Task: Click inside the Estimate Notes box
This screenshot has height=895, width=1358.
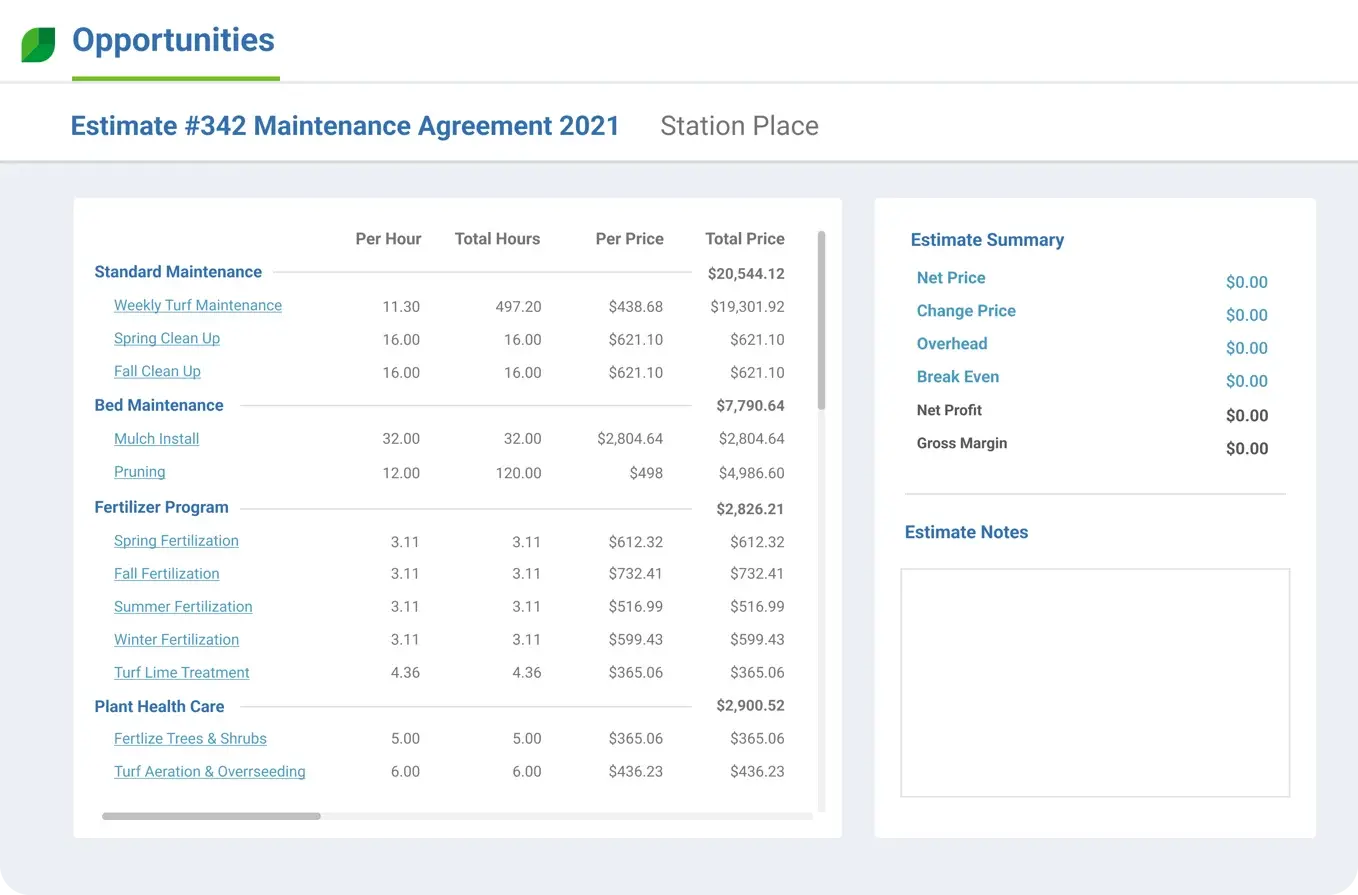Action: tap(1094, 682)
